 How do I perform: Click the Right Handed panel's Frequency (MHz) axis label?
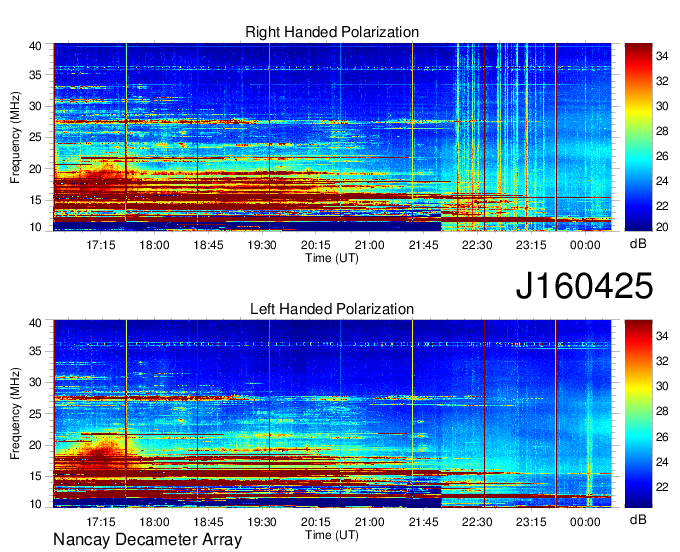[x=15, y=137]
